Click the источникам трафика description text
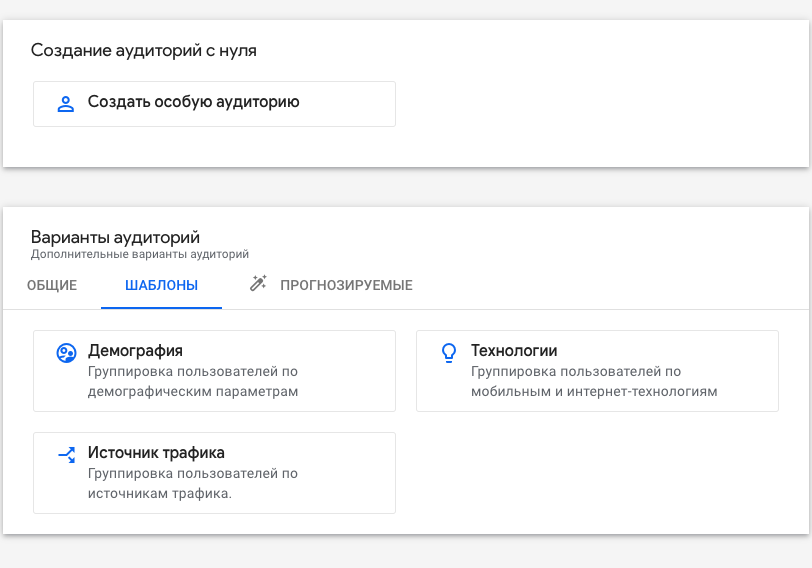 pyautogui.click(x=160, y=493)
